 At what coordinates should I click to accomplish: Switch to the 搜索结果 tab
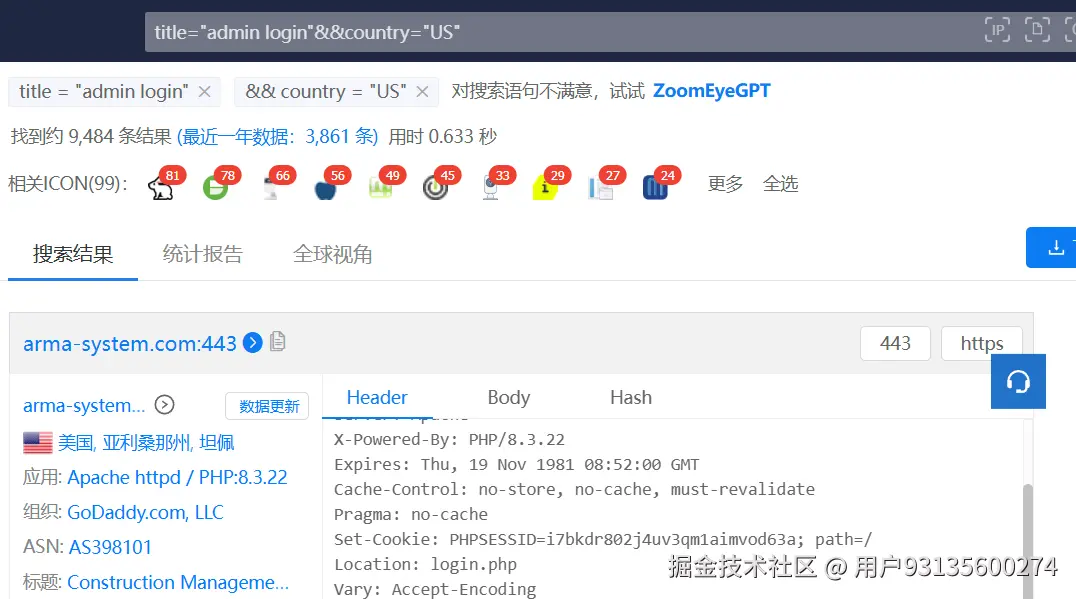(73, 254)
